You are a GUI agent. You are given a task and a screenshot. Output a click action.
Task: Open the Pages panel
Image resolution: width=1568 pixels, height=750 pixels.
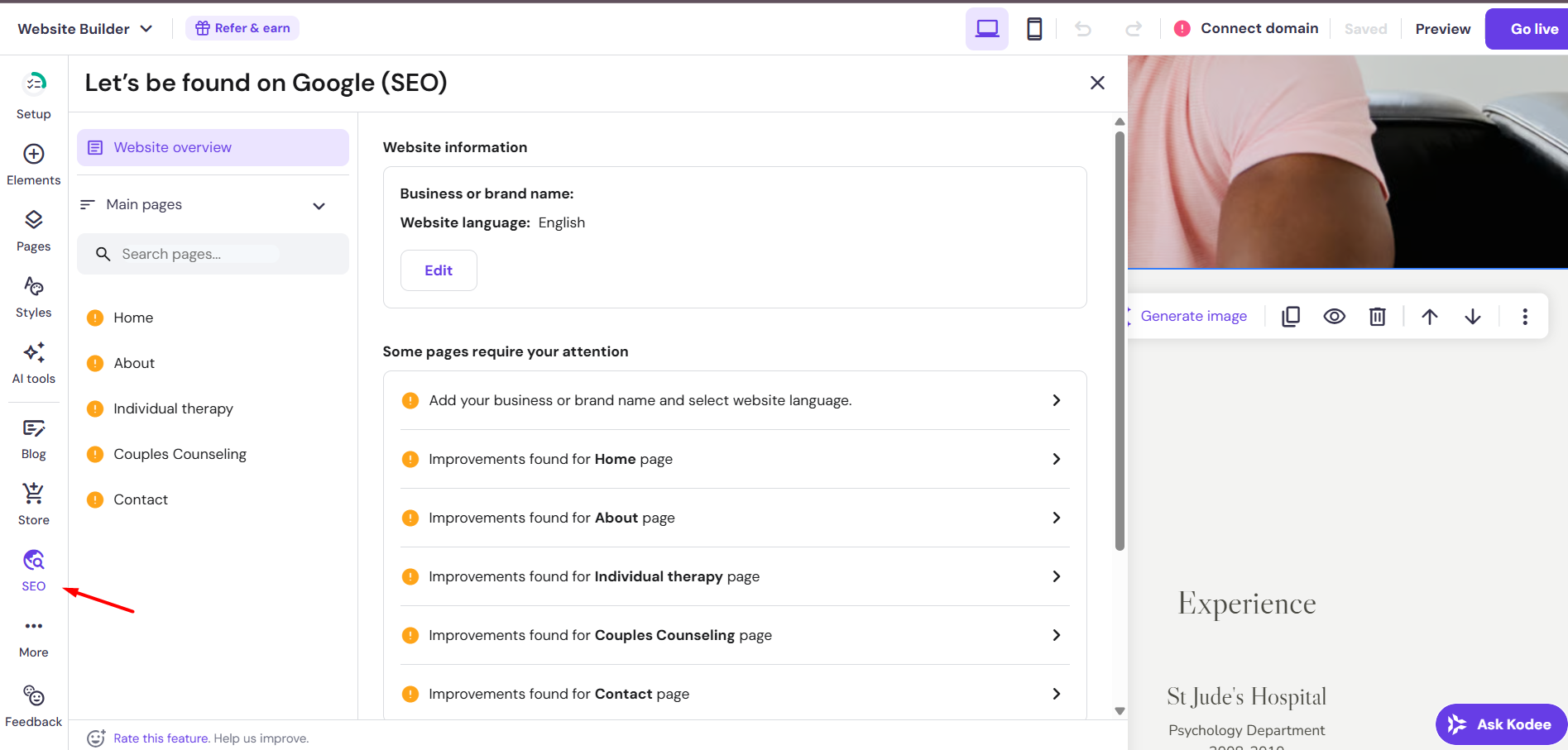click(34, 231)
